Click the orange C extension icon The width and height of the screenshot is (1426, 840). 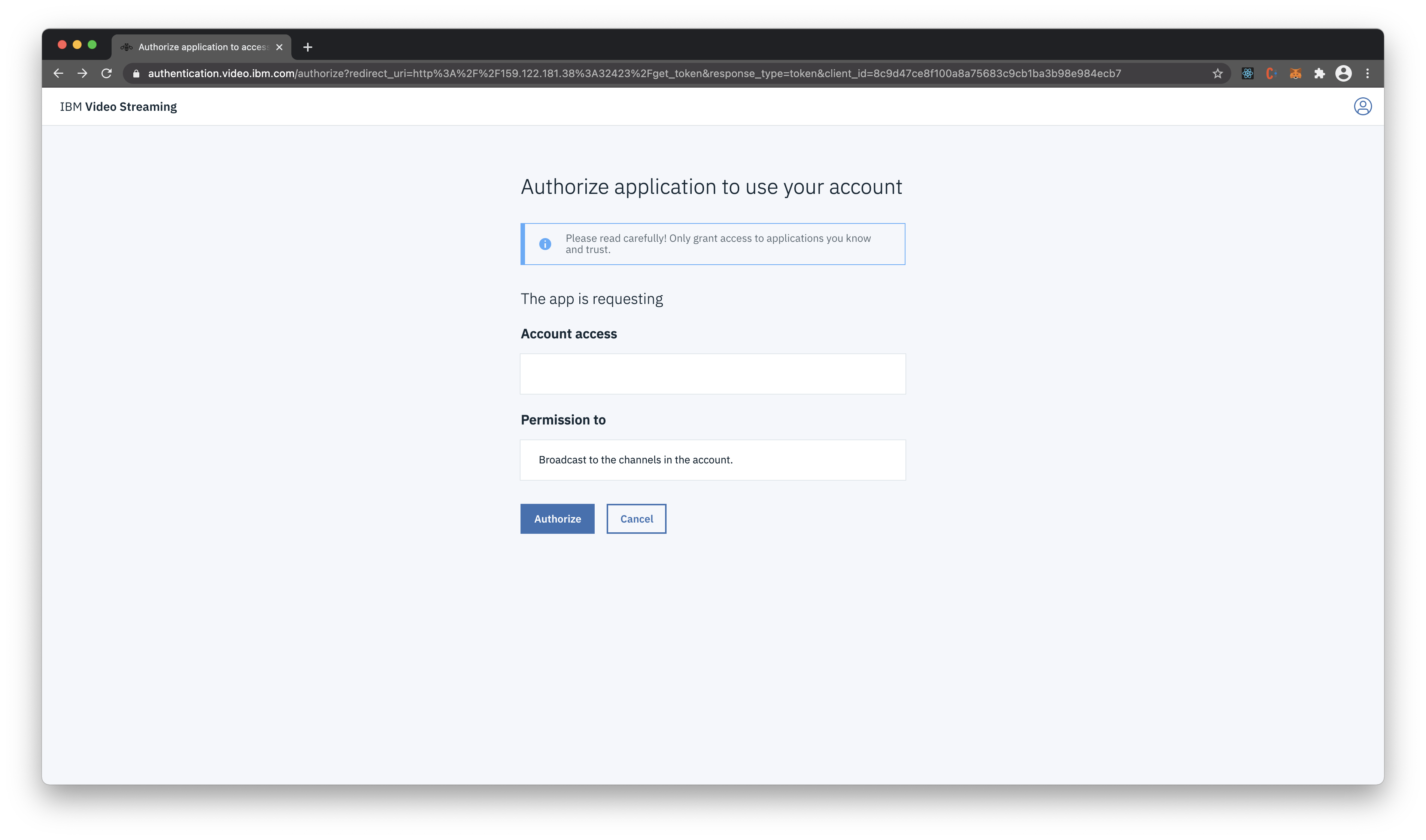tap(1271, 74)
